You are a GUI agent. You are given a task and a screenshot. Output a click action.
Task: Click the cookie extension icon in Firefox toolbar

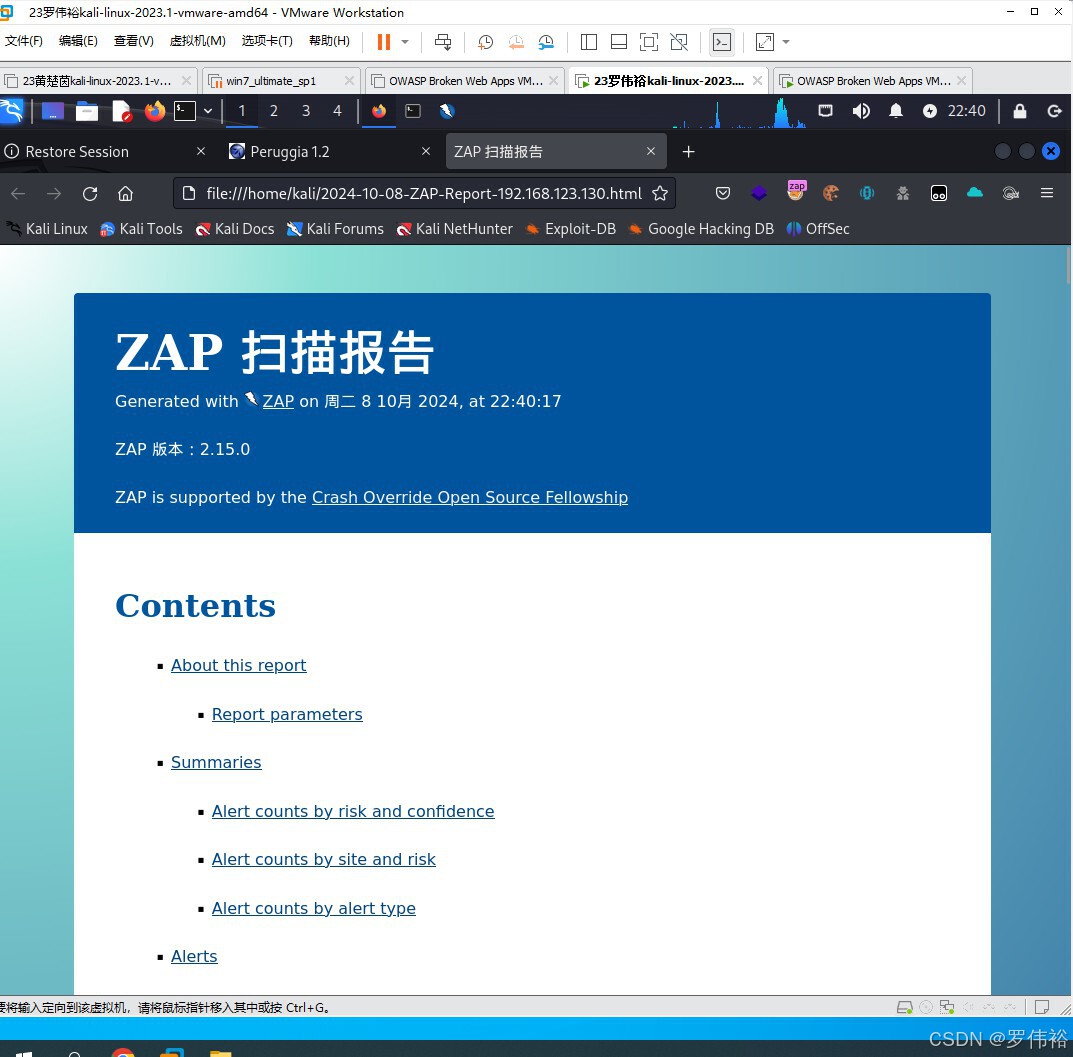click(x=831, y=194)
